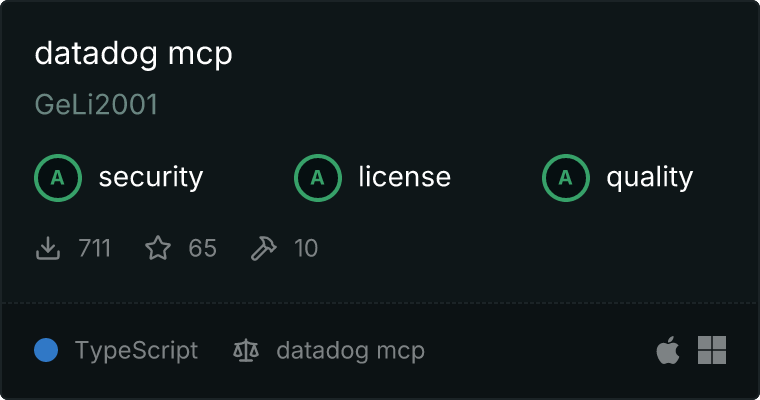Screen dimensions: 760x400
Task: Click the 711 downloads count
Action: tap(95, 248)
